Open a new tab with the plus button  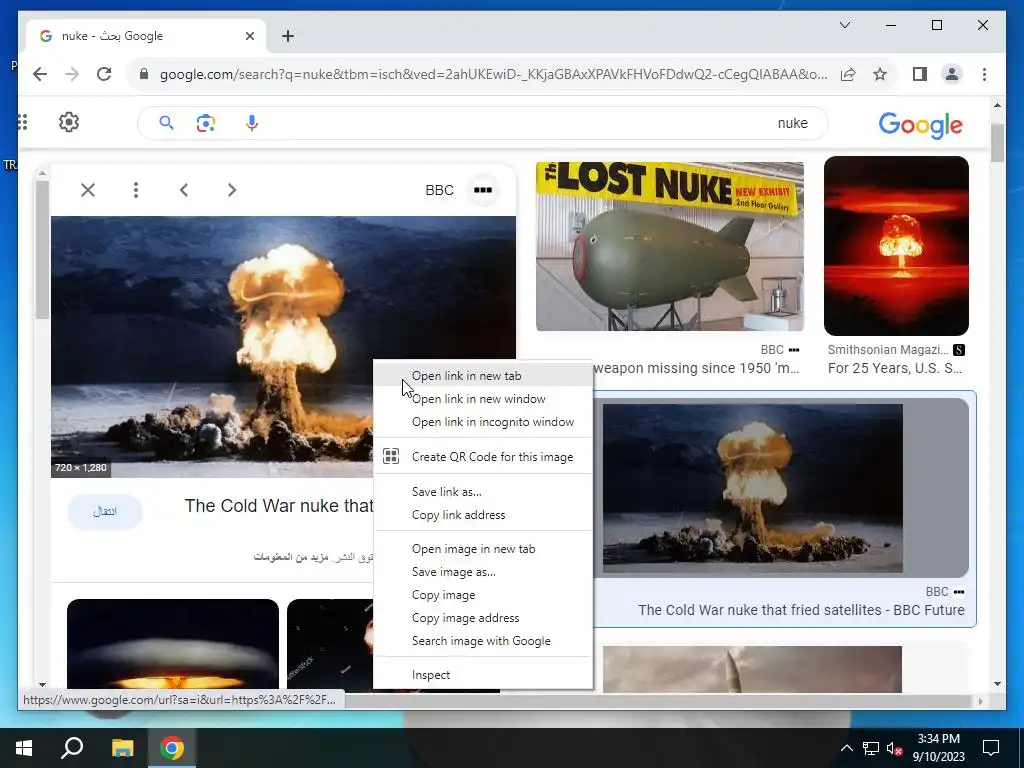[x=288, y=36]
